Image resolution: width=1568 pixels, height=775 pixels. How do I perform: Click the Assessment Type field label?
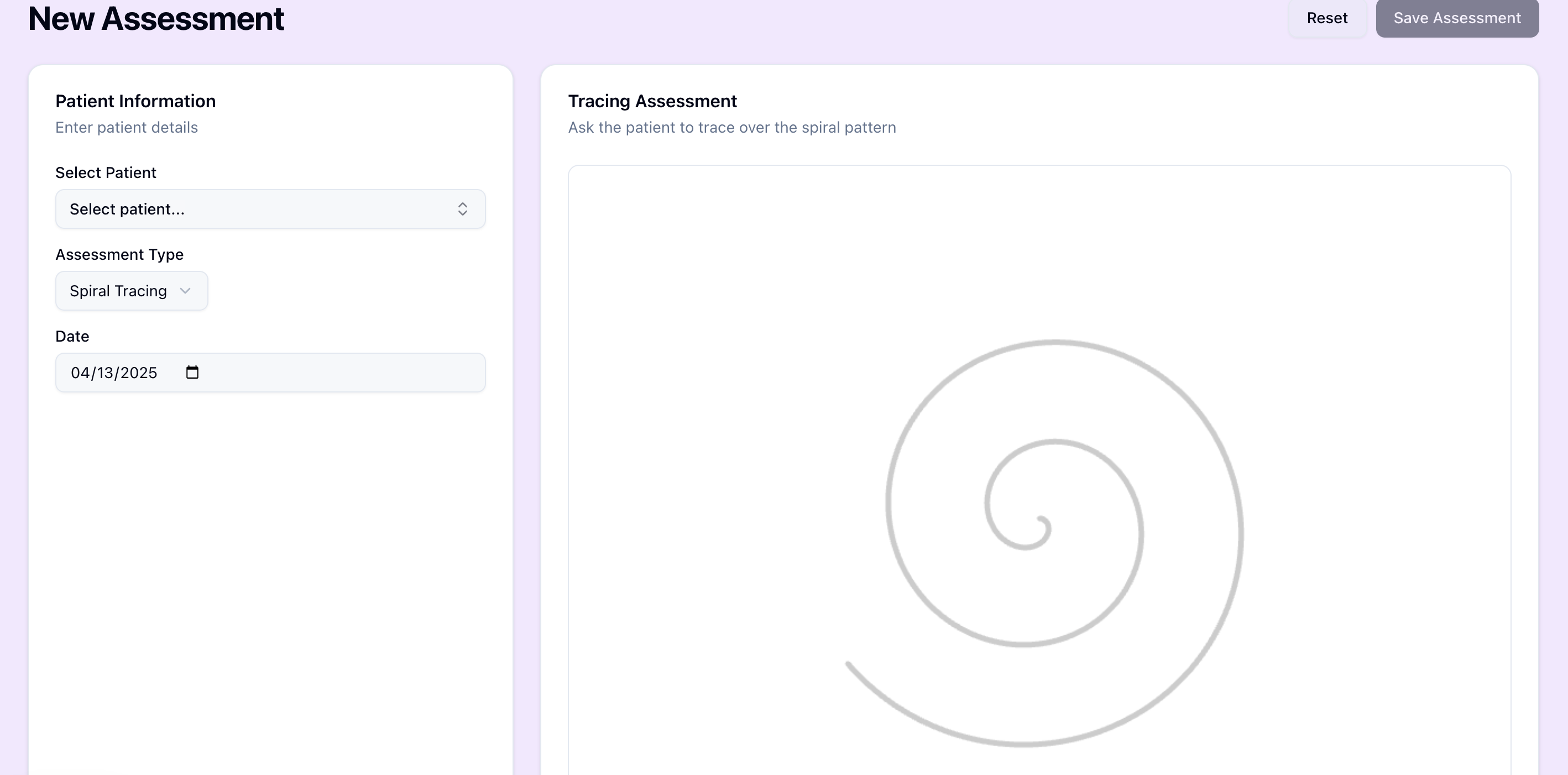tap(119, 254)
